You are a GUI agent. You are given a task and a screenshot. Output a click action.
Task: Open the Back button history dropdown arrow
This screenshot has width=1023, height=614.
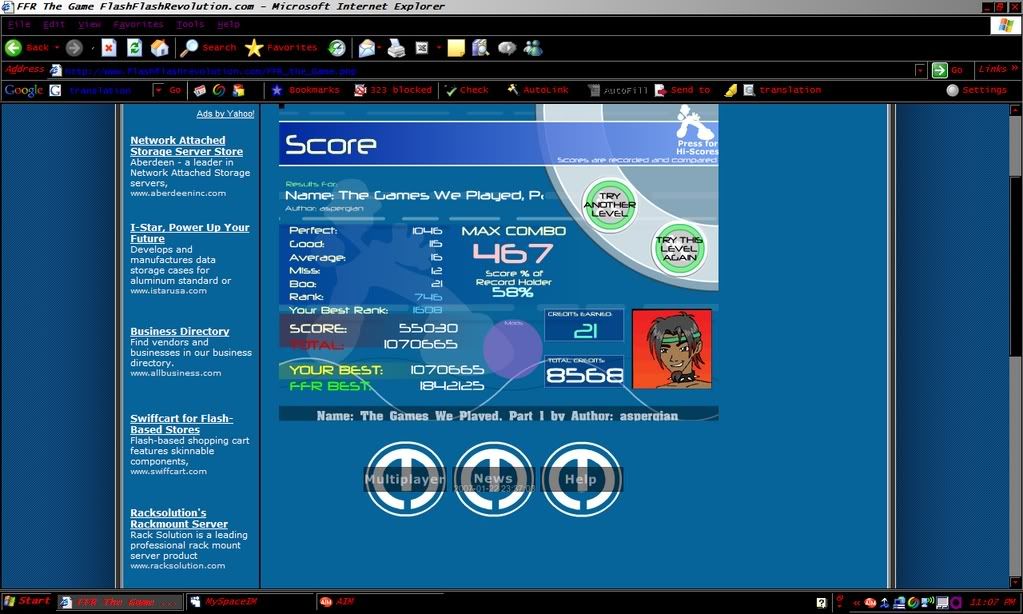click(57, 47)
